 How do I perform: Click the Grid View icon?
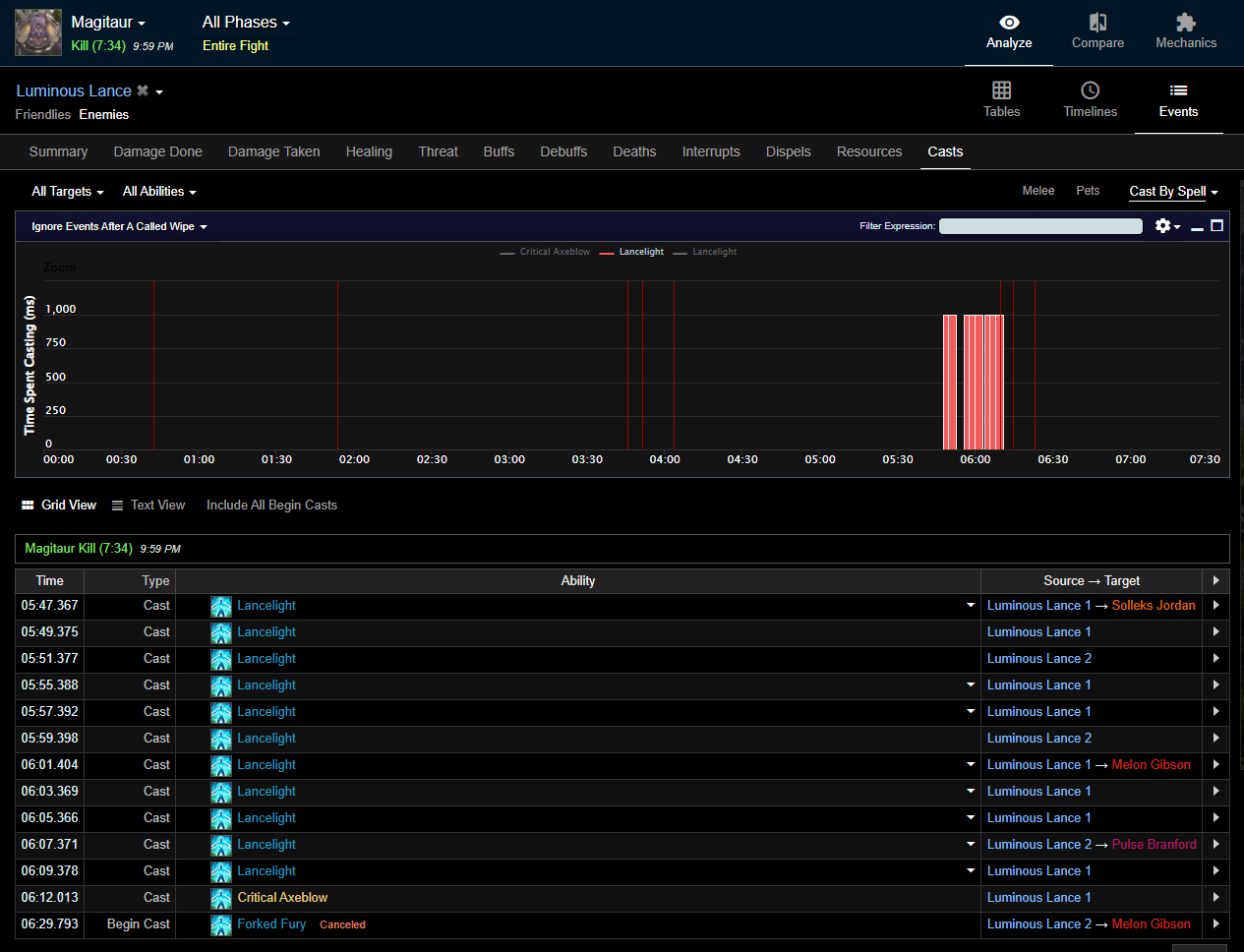click(x=28, y=506)
